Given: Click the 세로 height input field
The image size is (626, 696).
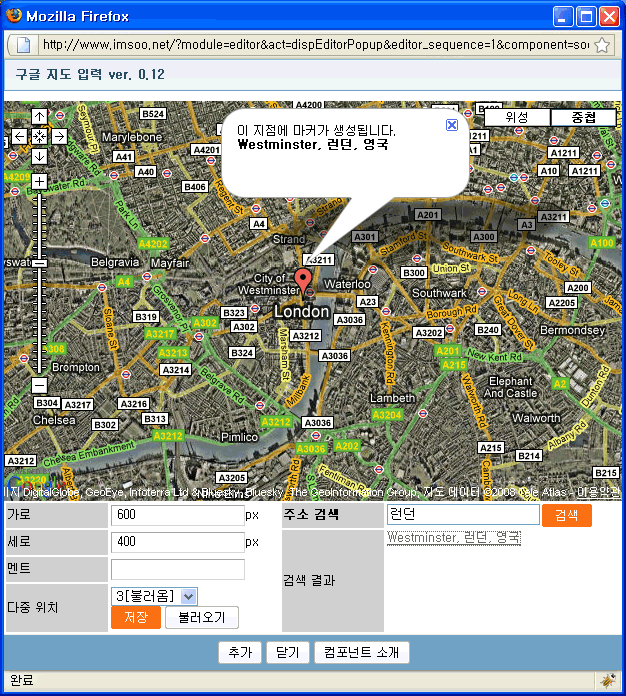Looking at the screenshot, I should pos(178,542).
